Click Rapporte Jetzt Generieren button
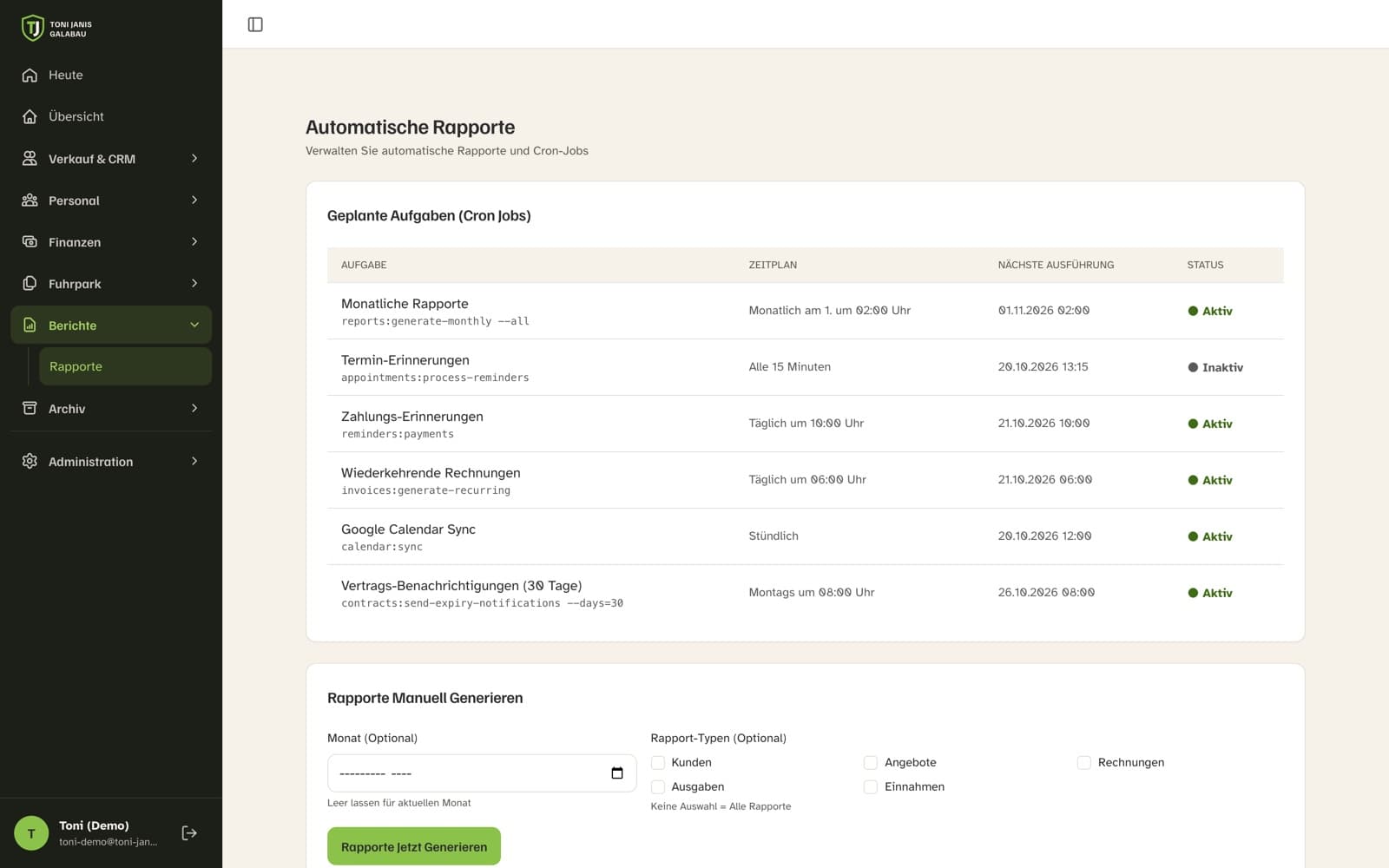Screen dimensions: 1389x868 (414, 846)
